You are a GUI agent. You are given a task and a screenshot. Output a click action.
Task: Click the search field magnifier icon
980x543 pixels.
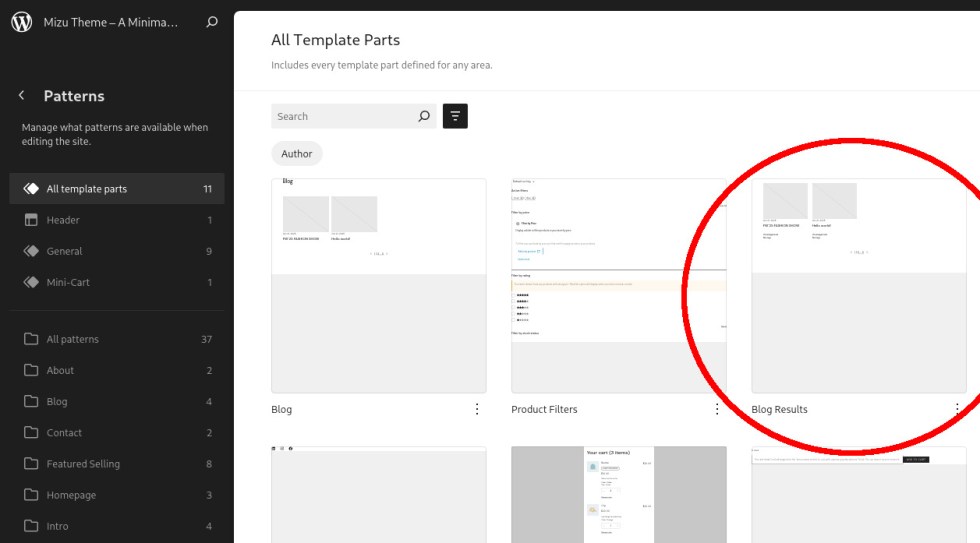424,116
